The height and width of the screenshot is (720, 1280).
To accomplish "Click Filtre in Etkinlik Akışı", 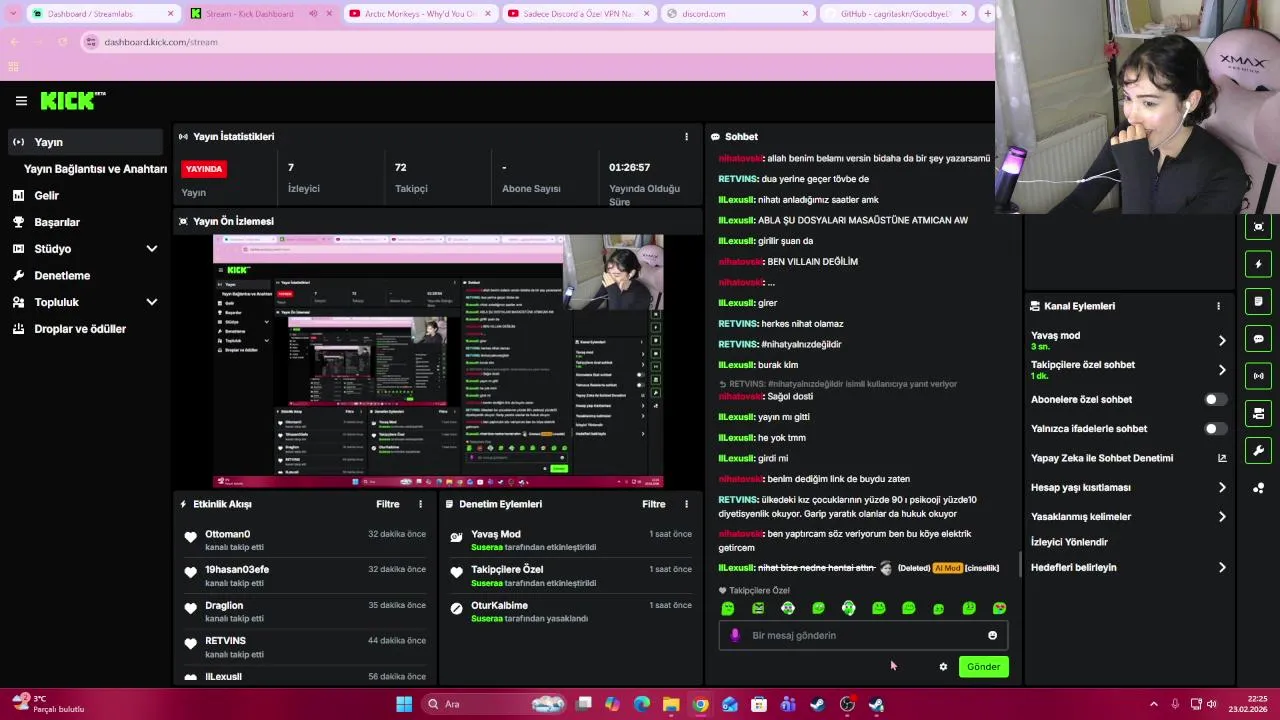I will (x=387, y=505).
